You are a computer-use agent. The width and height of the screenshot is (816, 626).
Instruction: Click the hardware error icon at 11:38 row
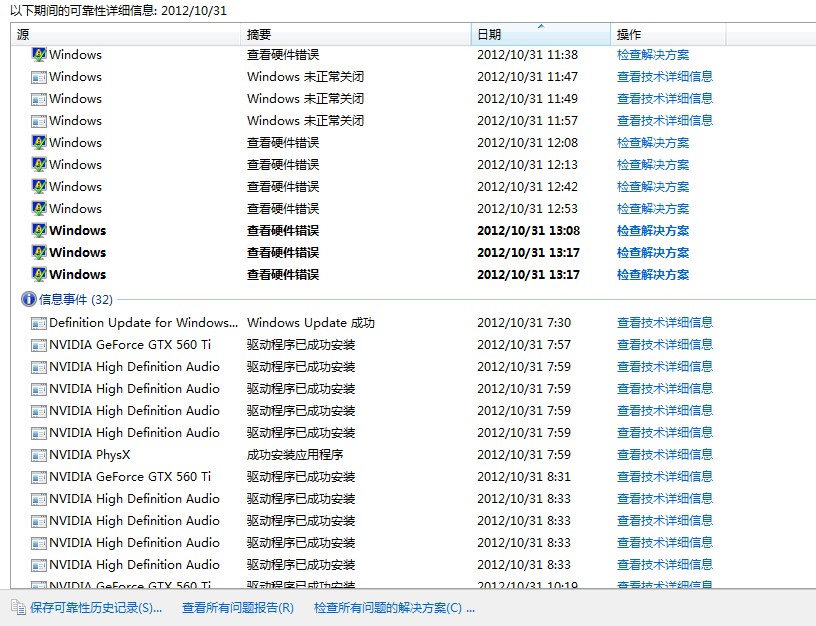[x=39, y=55]
